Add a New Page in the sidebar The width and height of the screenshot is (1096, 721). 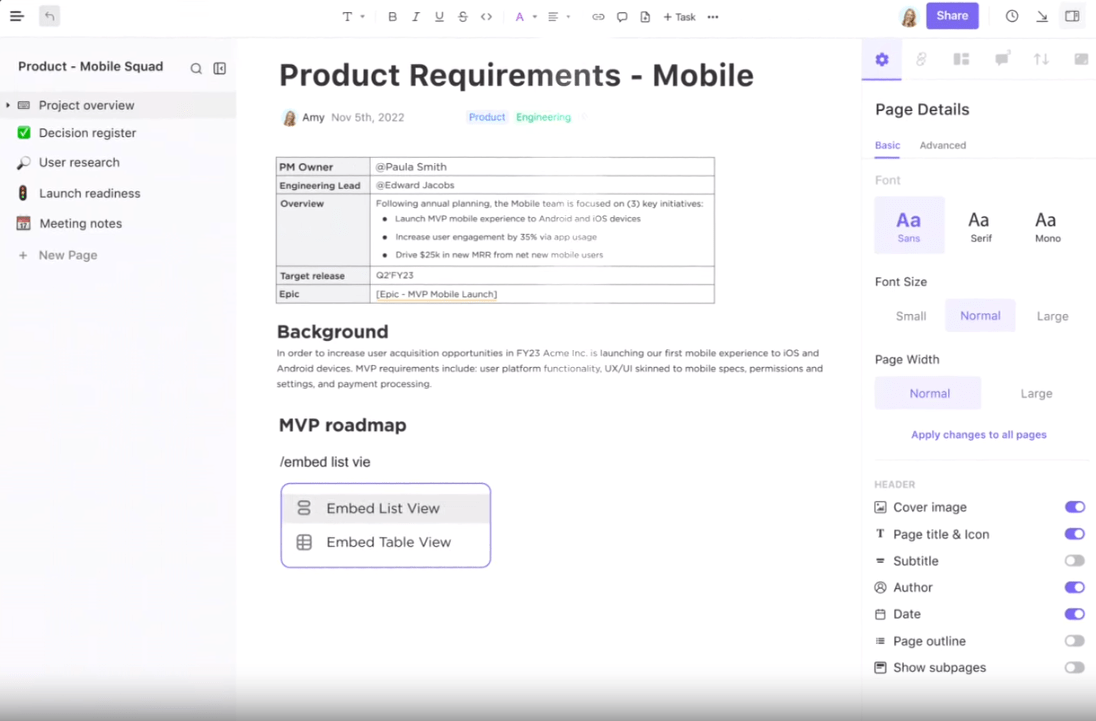click(x=58, y=255)
